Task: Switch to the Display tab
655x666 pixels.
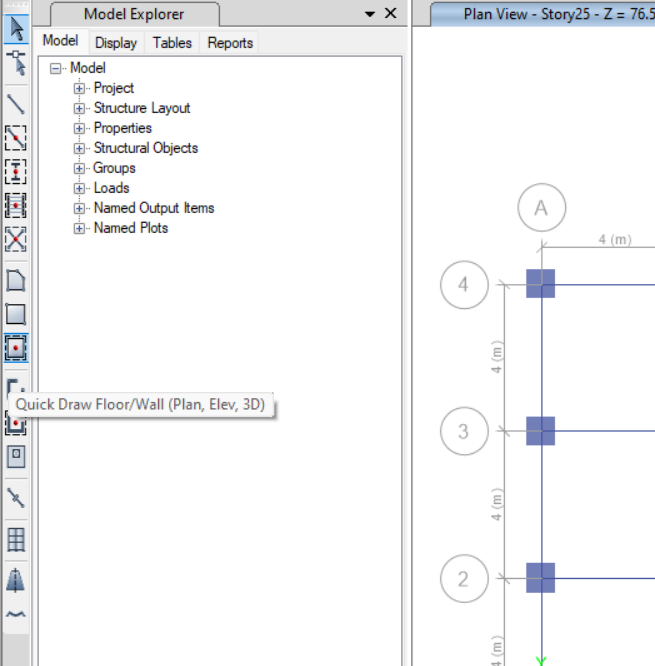Action: pos(116,43)
